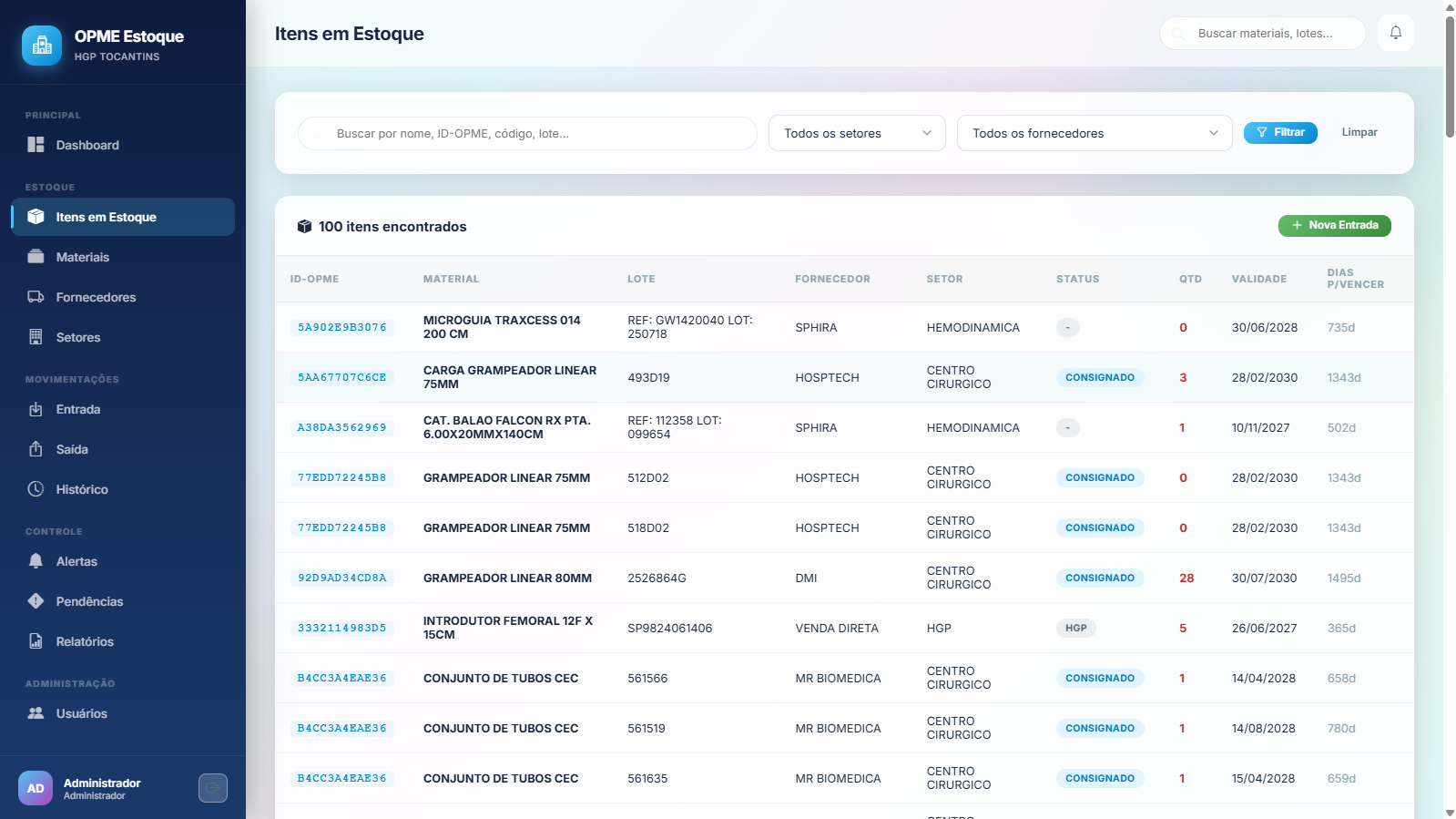Click the Pendências diamond icon
Viewport: 1456px width, 819px height.
pos(36,601)
